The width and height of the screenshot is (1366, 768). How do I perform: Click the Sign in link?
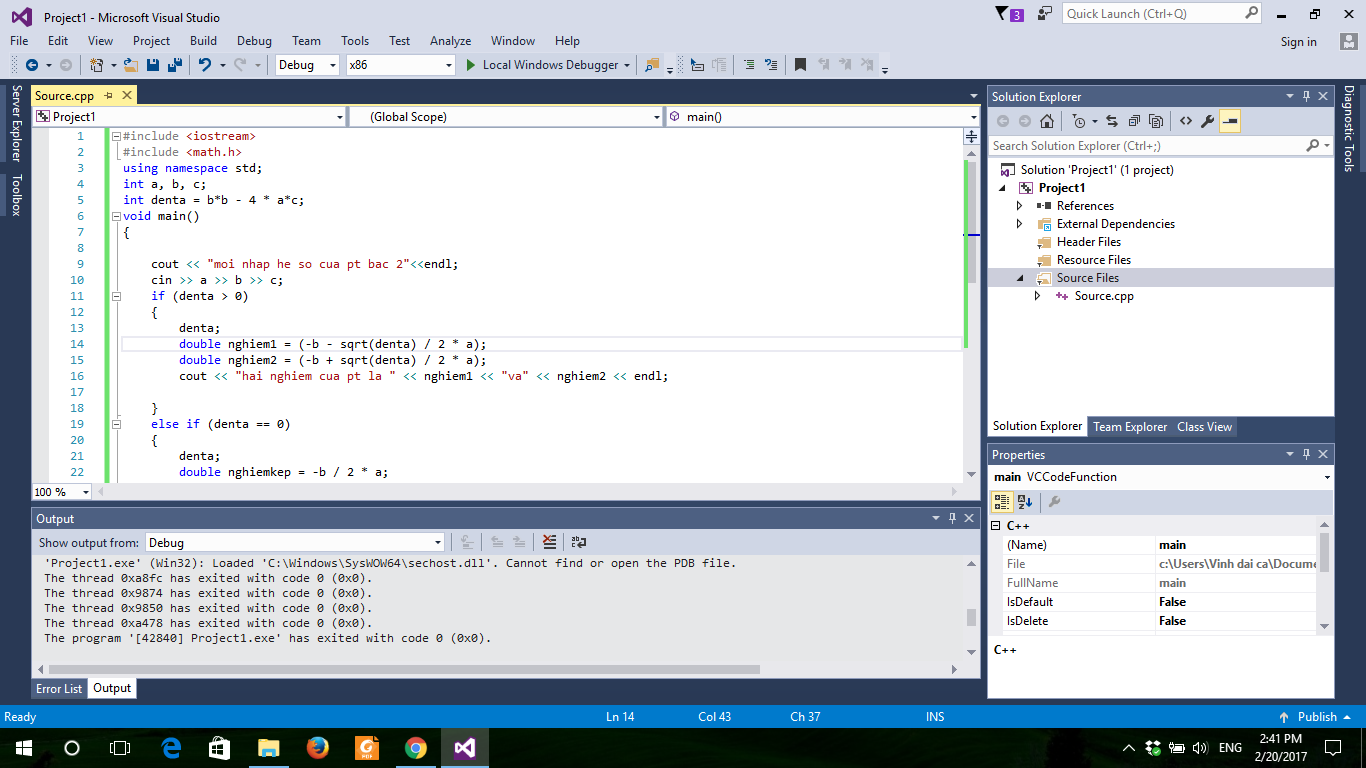pos(1298,42)
